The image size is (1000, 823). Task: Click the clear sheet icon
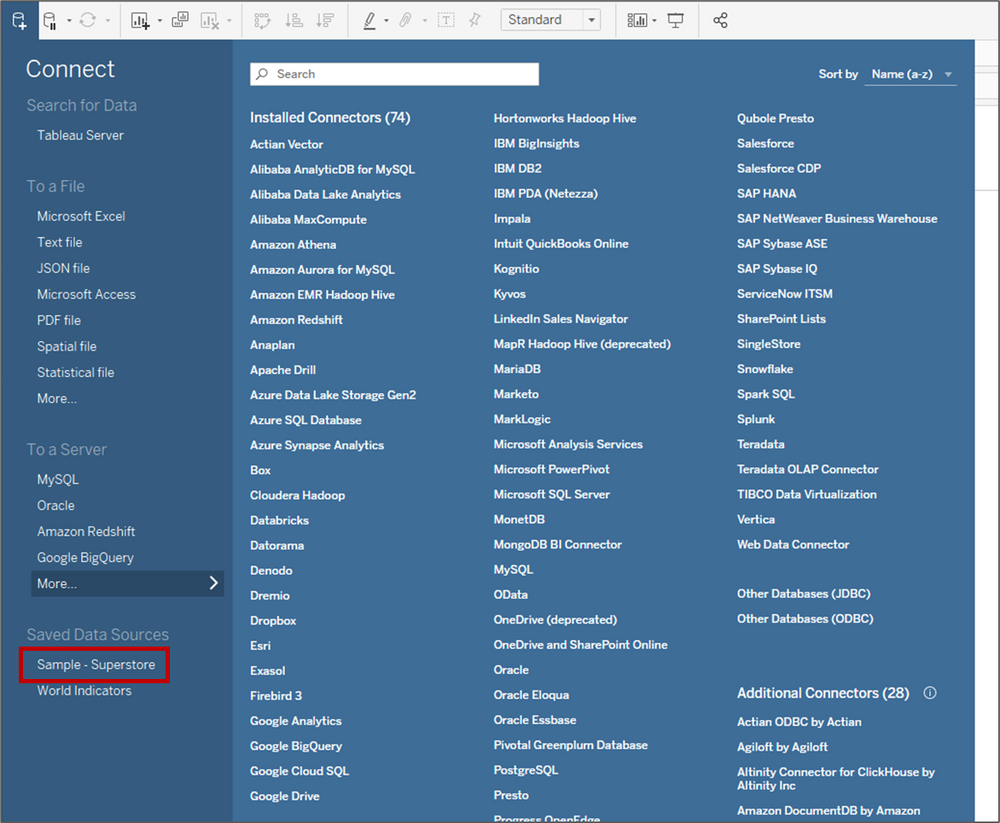(210, 20)
